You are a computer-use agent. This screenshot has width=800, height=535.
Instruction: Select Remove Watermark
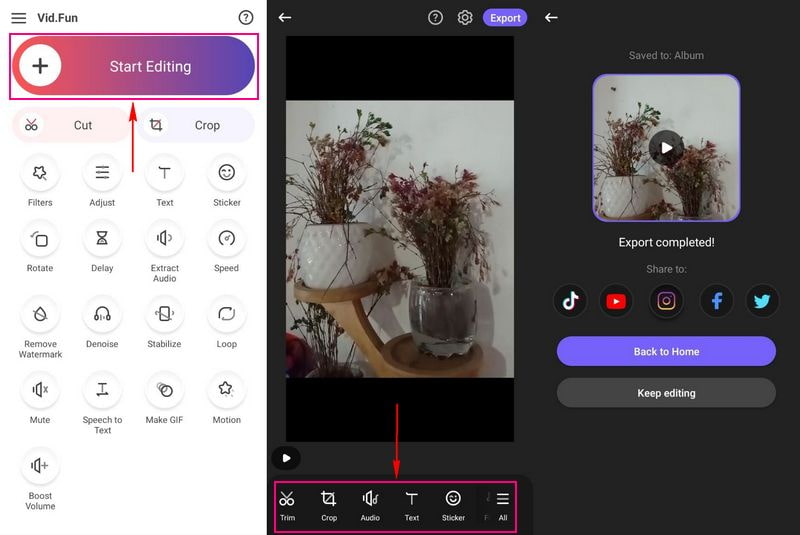(x=40, y=328)
